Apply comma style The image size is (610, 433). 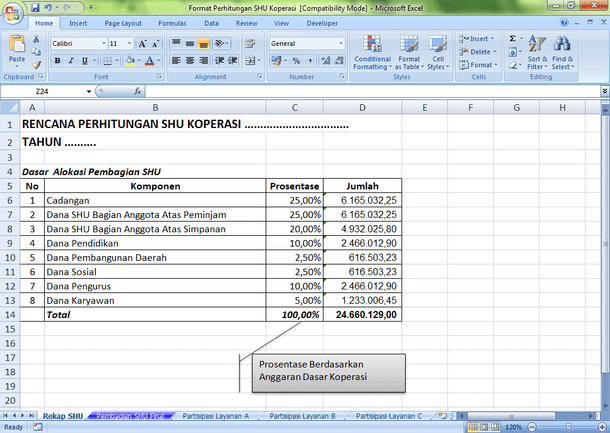[x=310, y=61]
